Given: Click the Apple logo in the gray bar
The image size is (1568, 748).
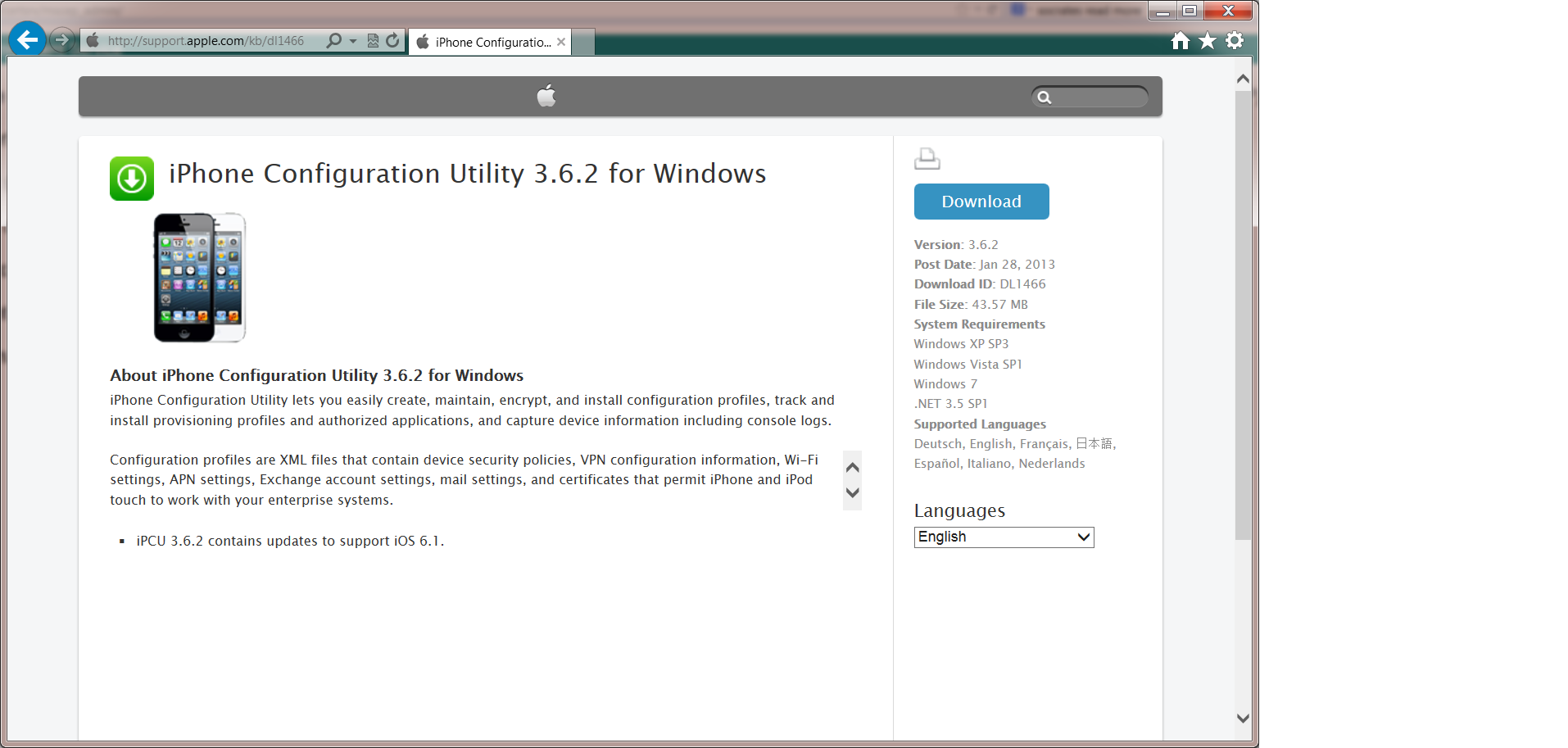Looking at the screenshot, I should [x=546, y=96].
